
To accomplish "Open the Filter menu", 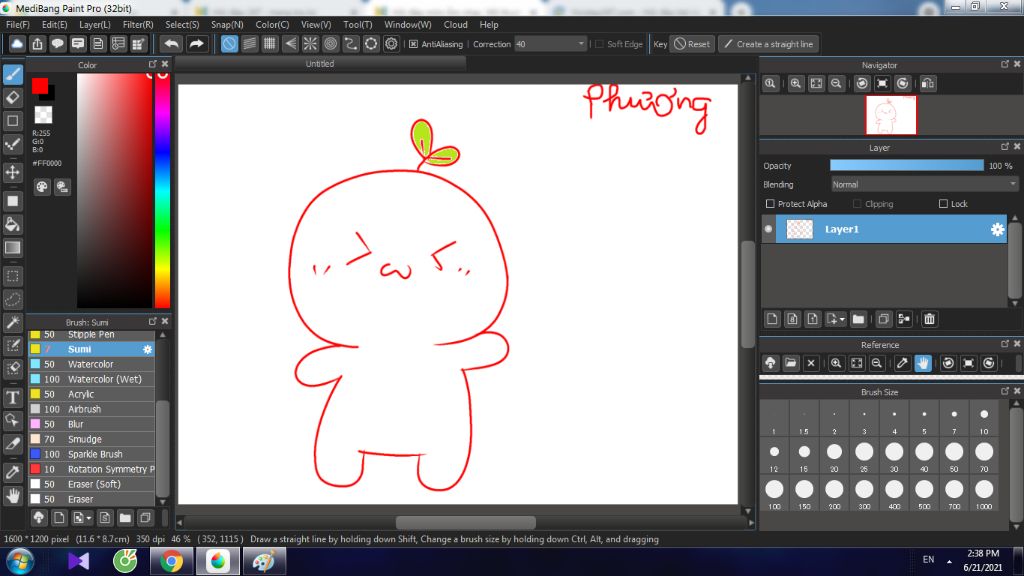I will (138, 24).
